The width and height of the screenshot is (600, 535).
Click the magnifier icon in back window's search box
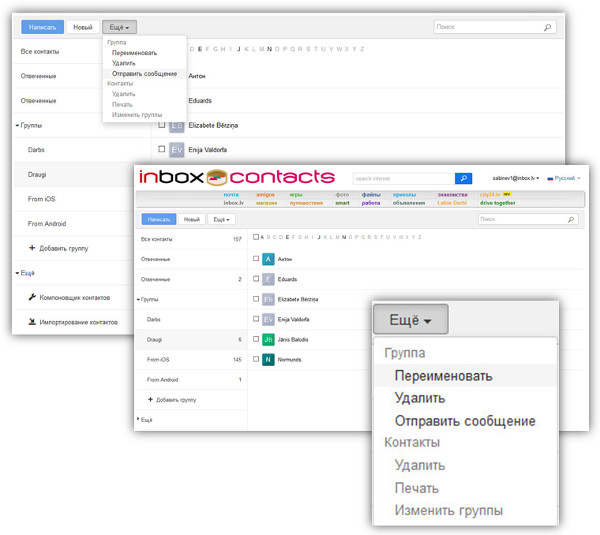(x=547, y=27)
